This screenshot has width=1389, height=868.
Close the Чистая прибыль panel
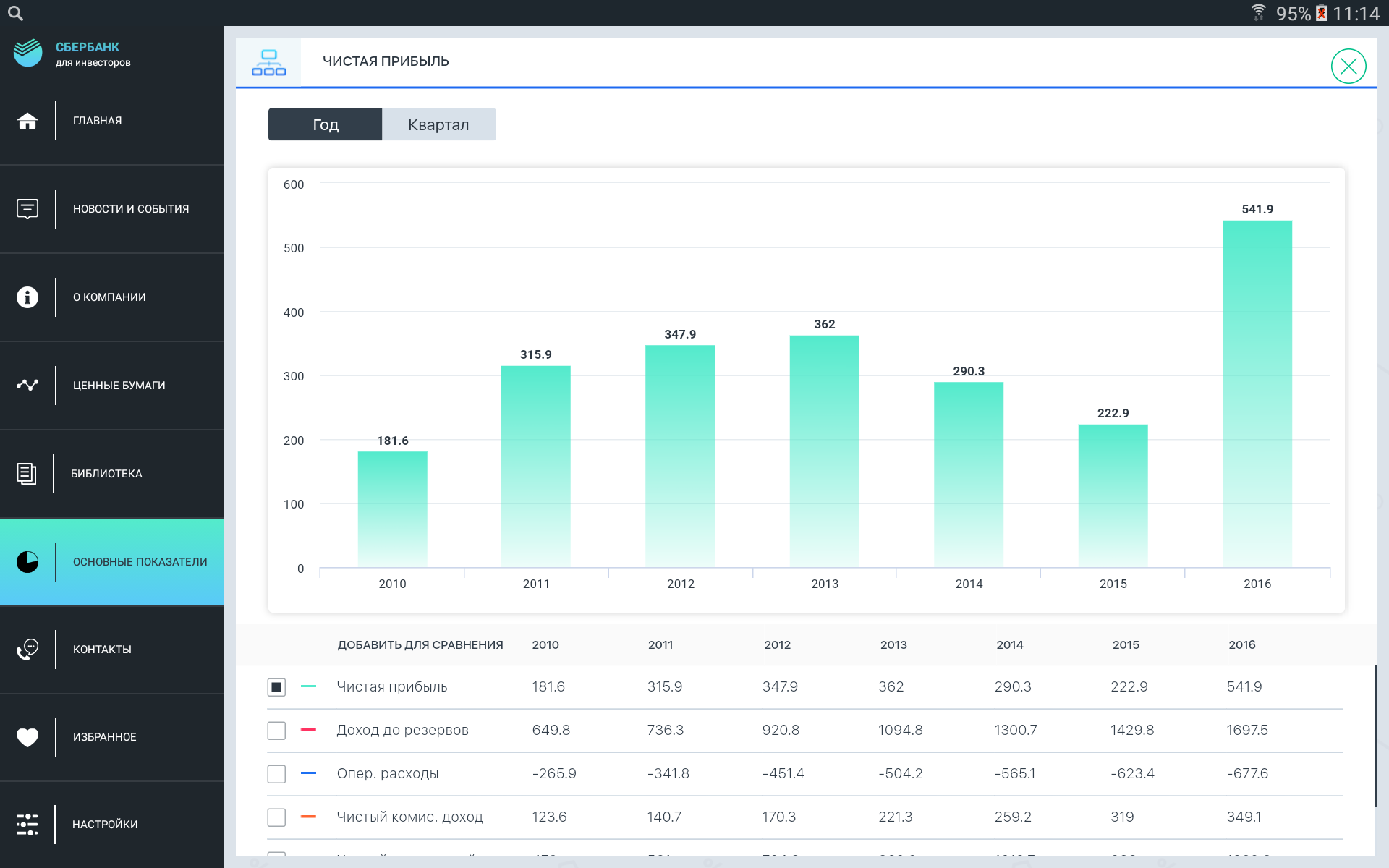pos(1348,67)
